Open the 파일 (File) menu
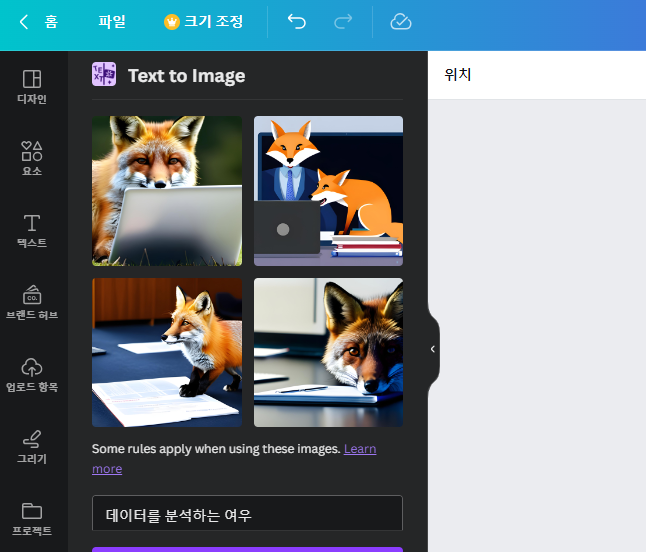The image size is (646, 552). 112,21
